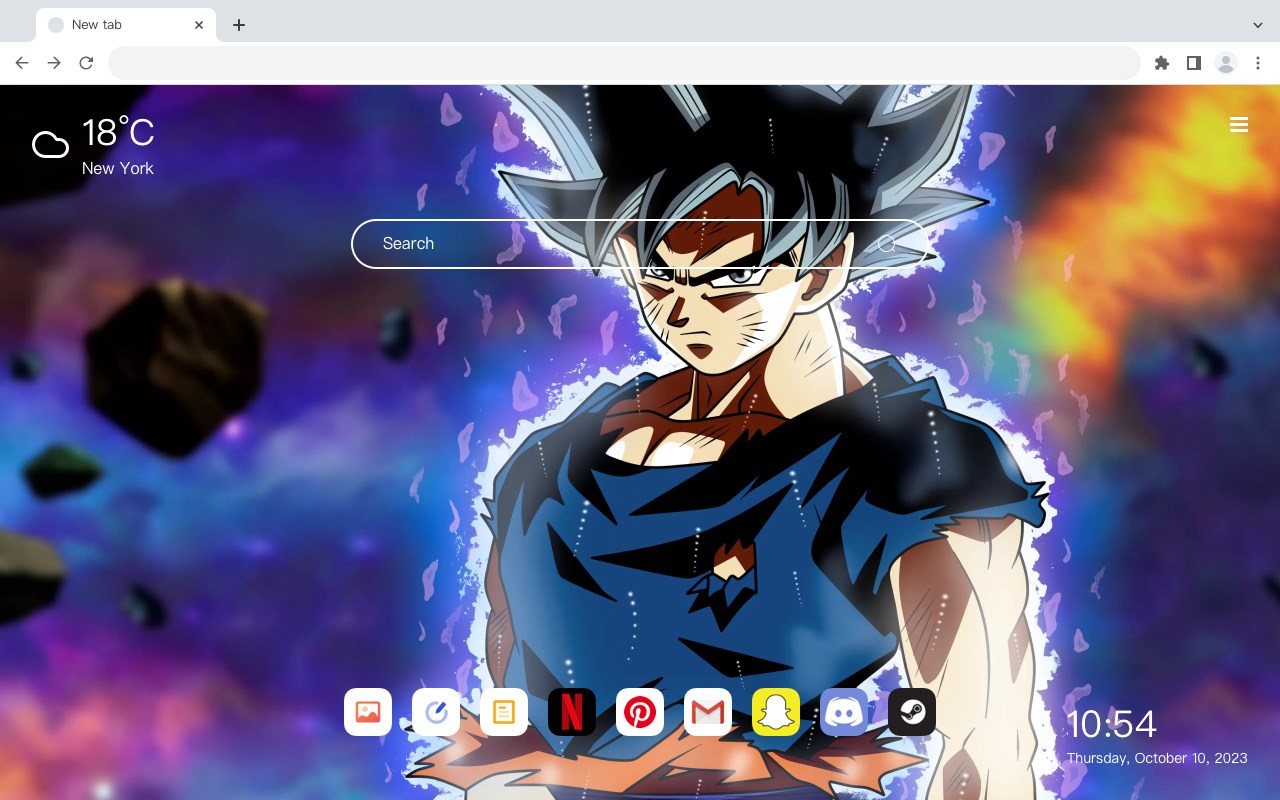Image resolution: width=1280 pixels, height=800 pixels.
Task: Open Chrome's three-dot menu
Action: coord(1258,63)
